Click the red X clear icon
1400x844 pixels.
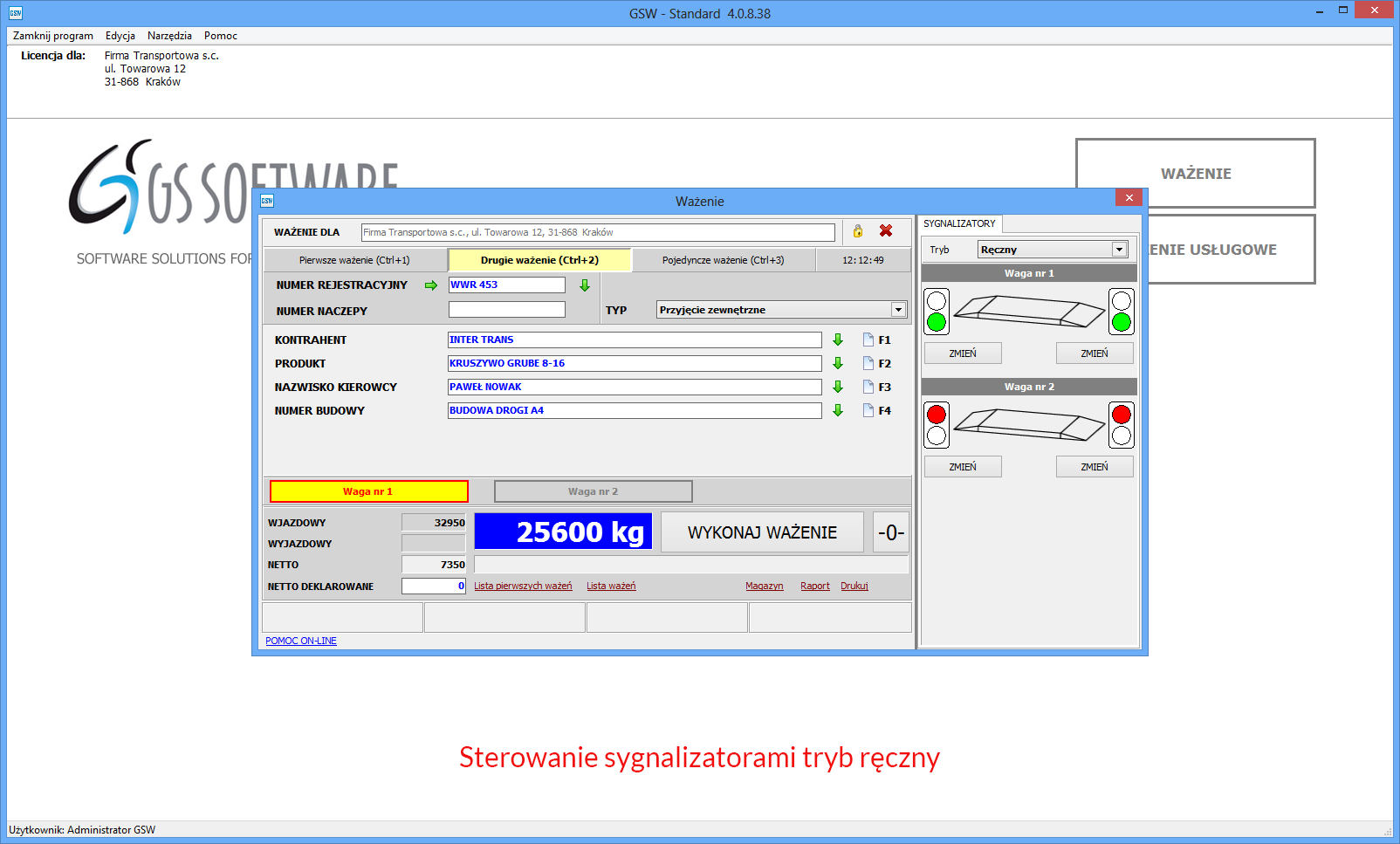[x=886, y=231]
